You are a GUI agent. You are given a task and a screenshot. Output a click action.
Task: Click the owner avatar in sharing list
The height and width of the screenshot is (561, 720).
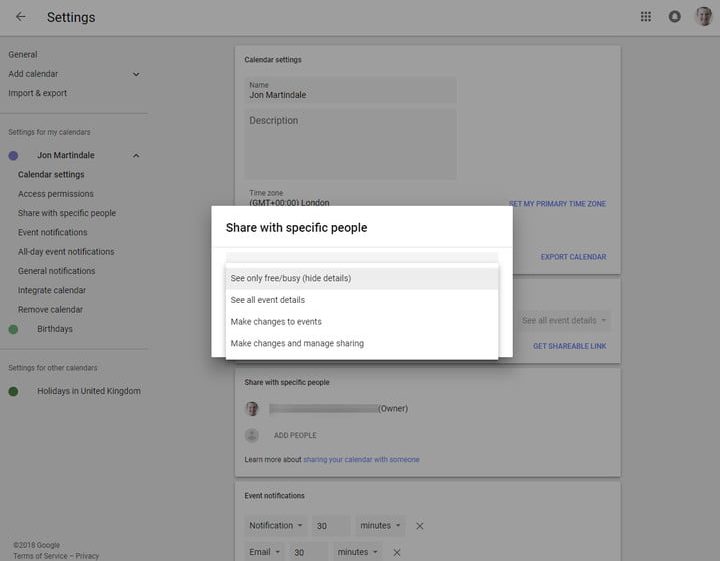pyautogui.click(x=252, y=409)
